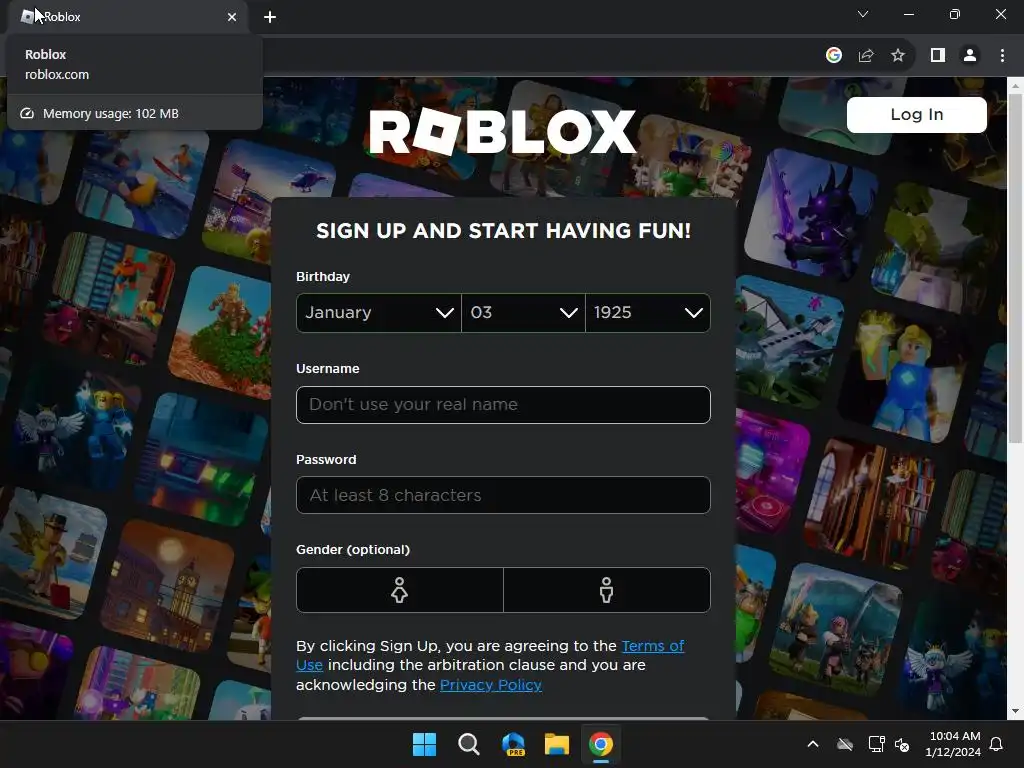The width and height of the screenshot is (1024, 768).
Task: Focus the Password input field
Action: point(503,495)
